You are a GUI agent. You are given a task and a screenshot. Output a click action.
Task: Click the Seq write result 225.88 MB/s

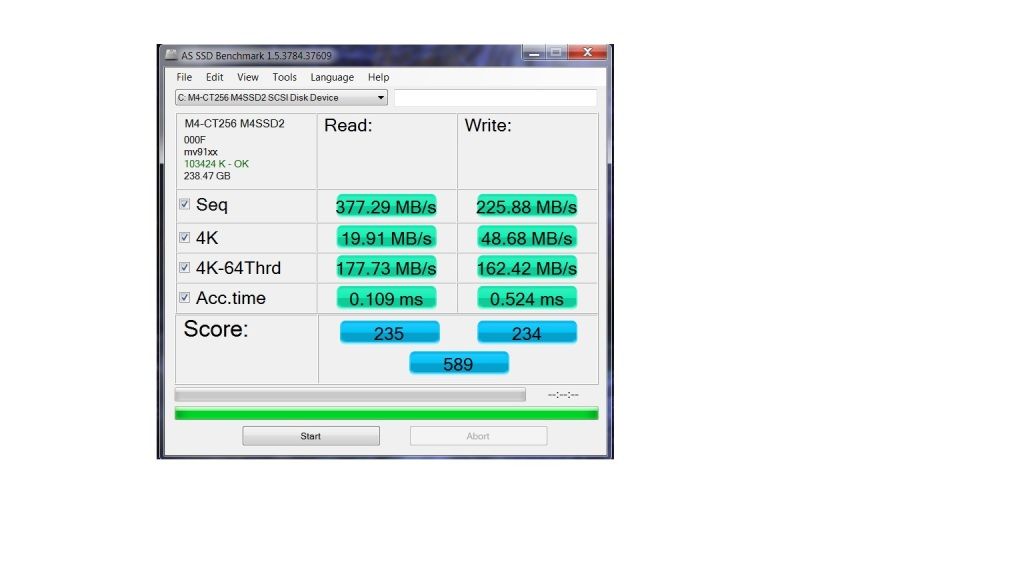[x=526, y=206]
